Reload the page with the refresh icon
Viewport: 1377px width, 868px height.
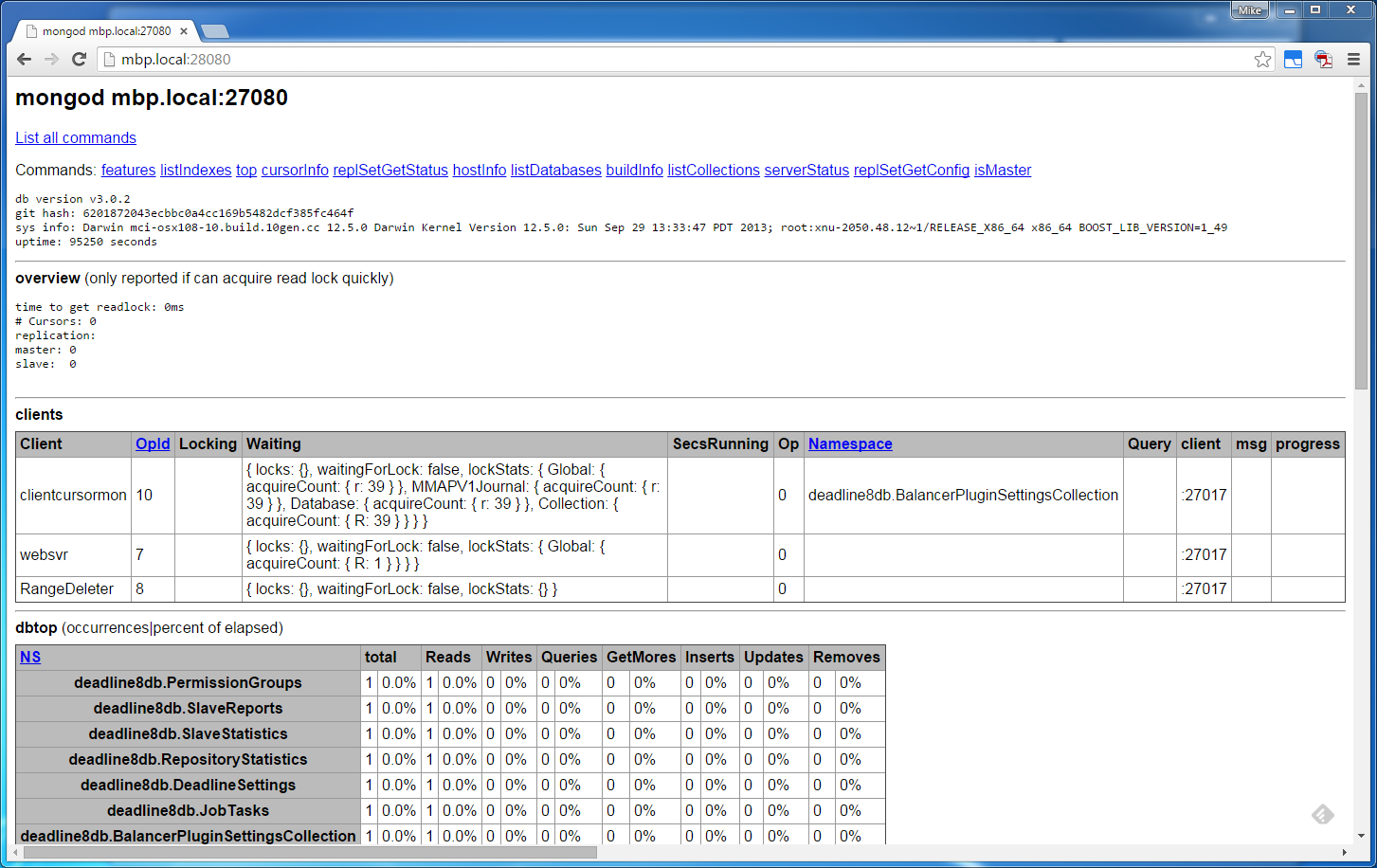(80, 60)
